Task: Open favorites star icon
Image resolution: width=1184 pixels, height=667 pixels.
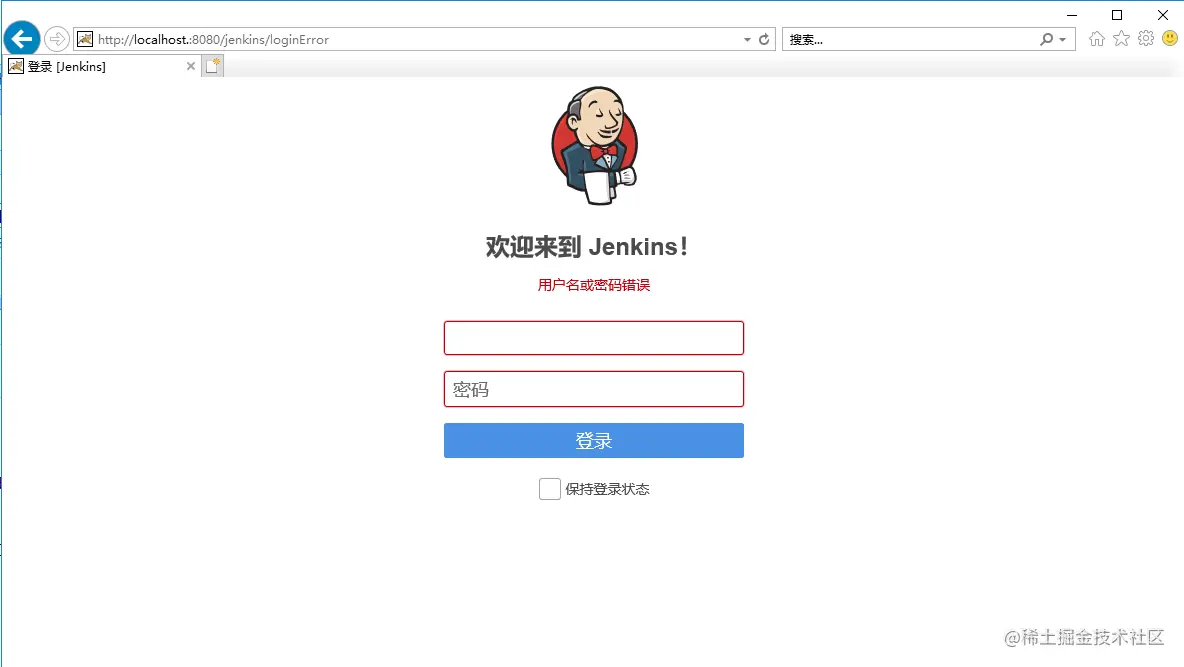Action: [1121, 39]
